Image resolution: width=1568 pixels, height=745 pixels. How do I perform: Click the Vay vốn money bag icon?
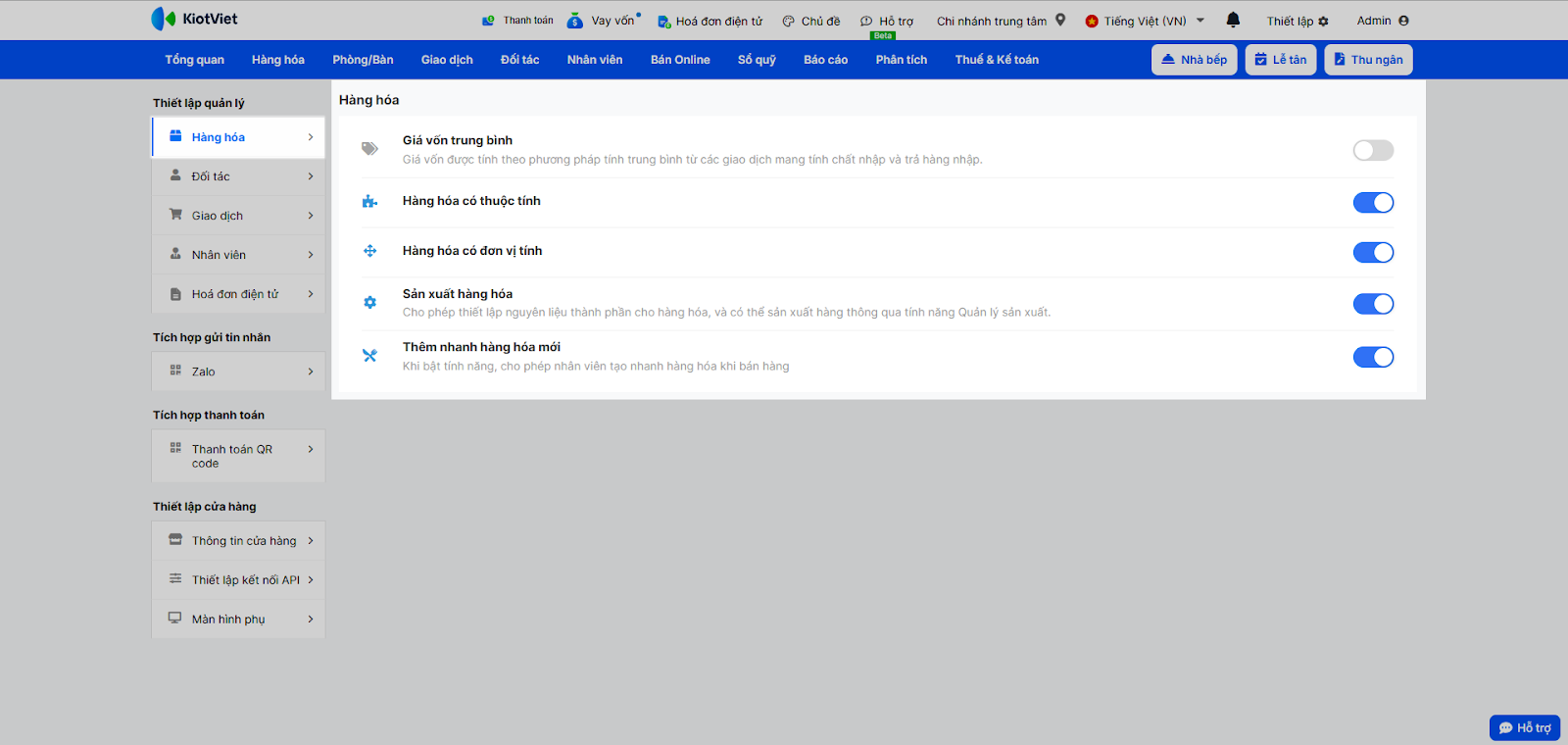pos(575,21)
